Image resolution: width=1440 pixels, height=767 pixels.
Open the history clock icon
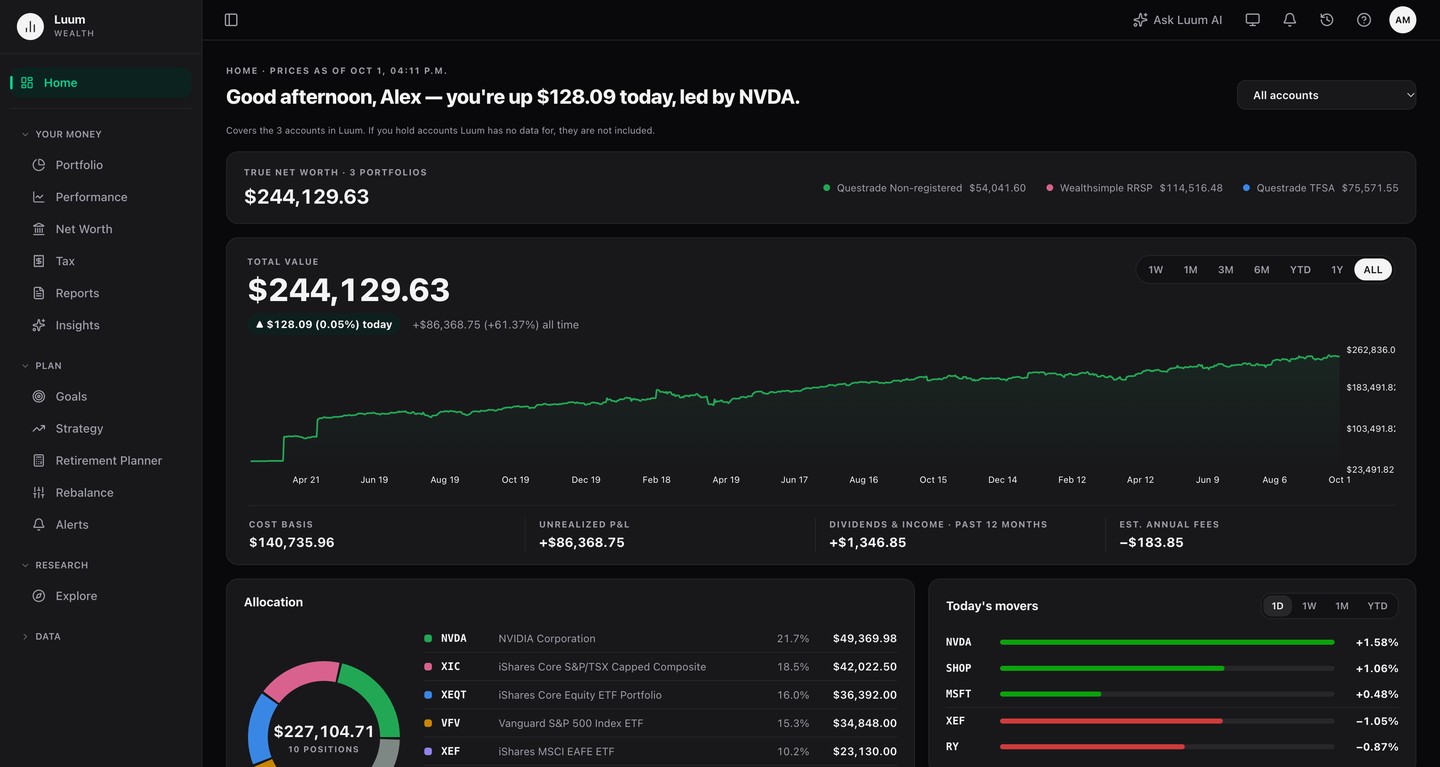1327,20
